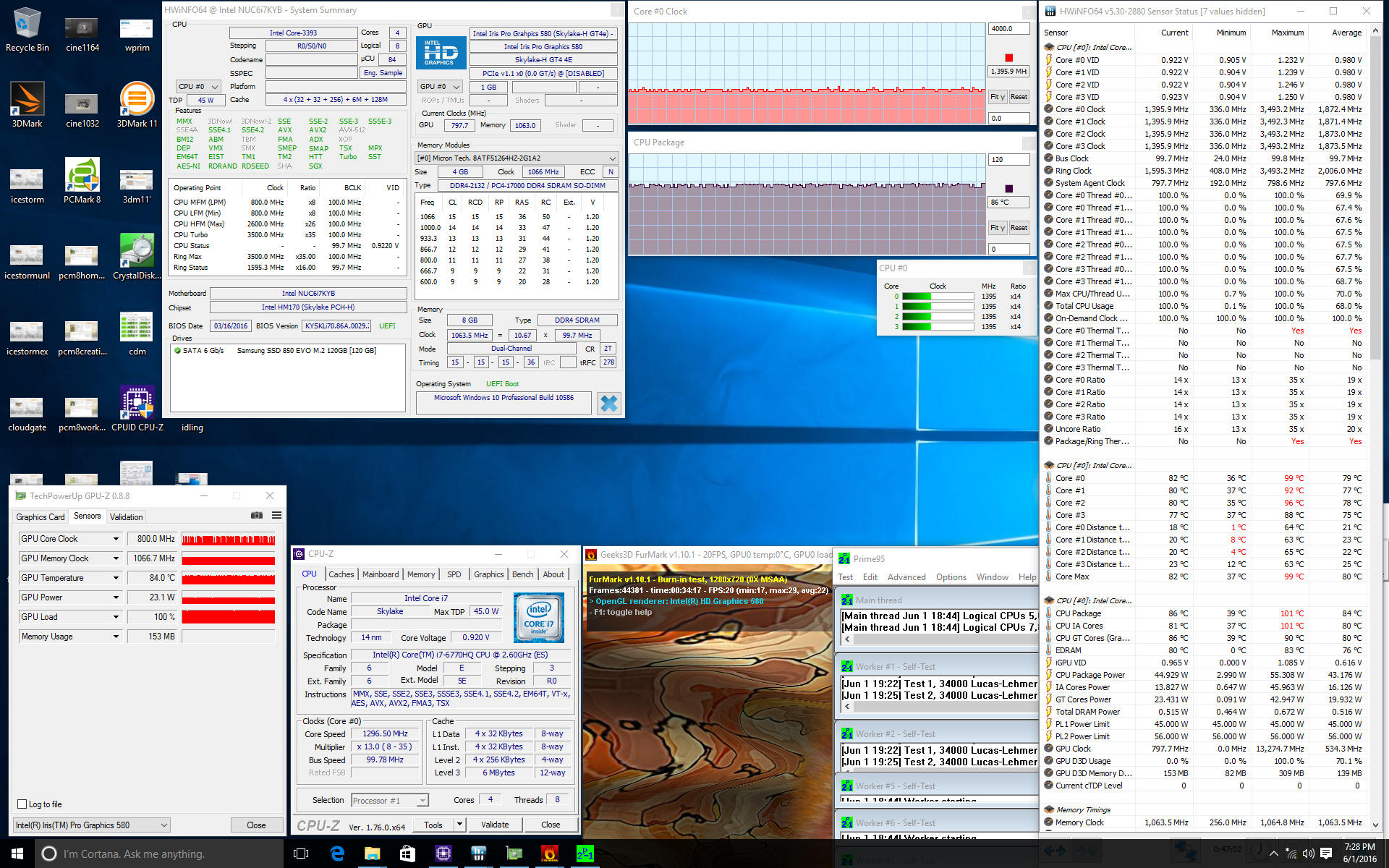Image resolution: width=1389 pixels, height=868 pixels.
Task: Click the red color swatch on Core #0 Clock graph
Action: [1008, 58]
